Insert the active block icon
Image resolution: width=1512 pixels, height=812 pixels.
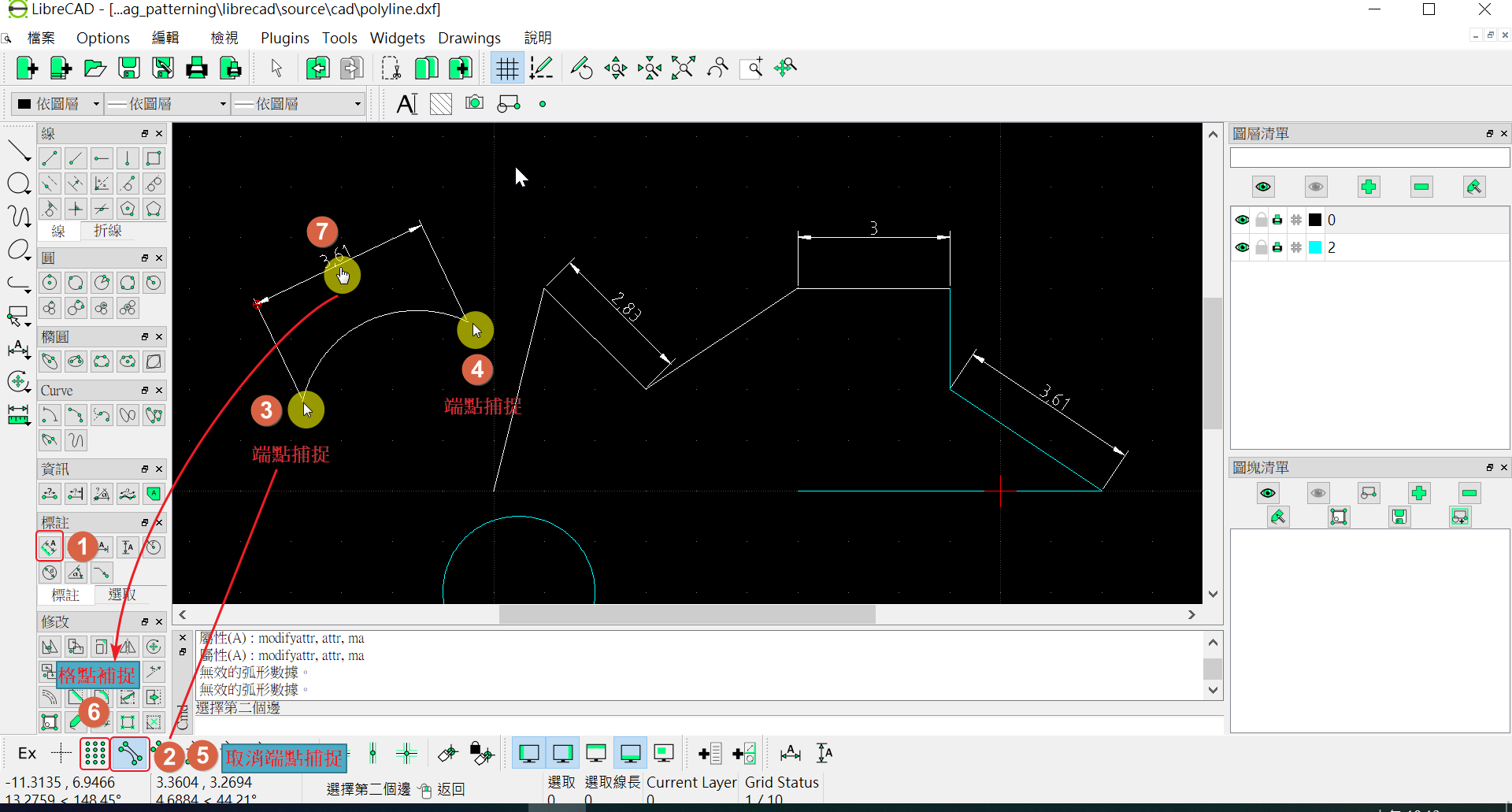coord(1460,517)
